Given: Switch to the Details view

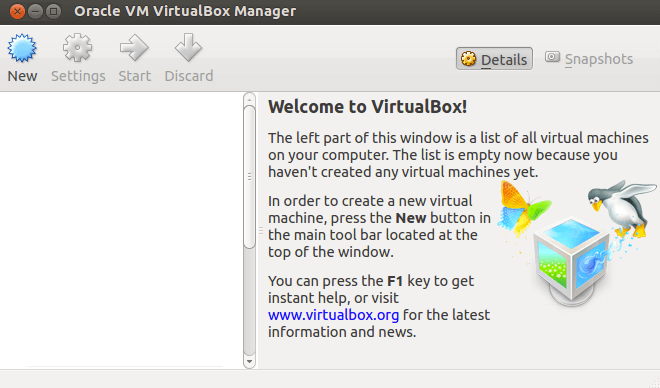Looking at the screenshot, I should coord(494,59).
